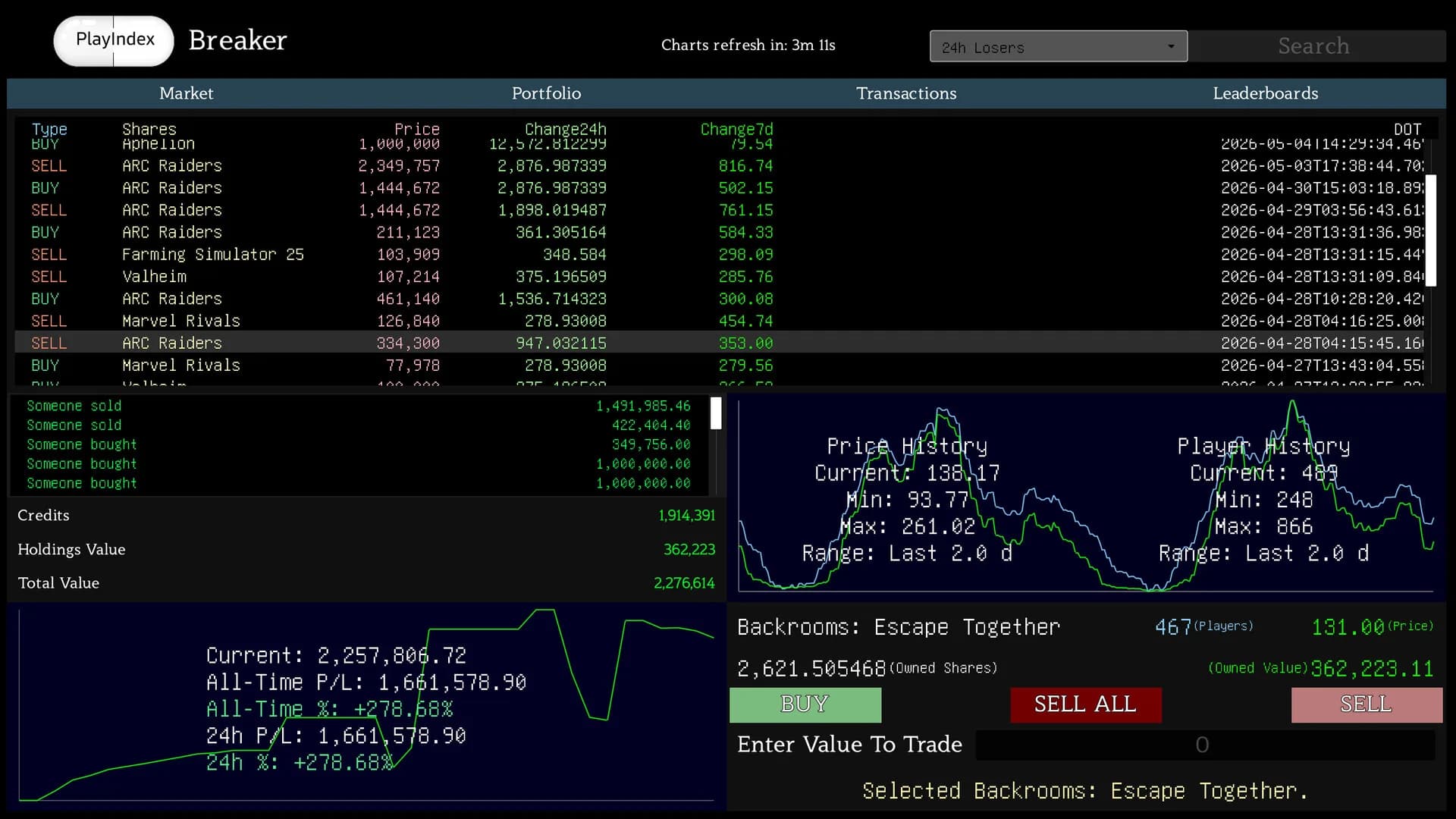Screen dimensions: 1456x819
Task: Switch to the Market tab
Action: coord(187,93)
